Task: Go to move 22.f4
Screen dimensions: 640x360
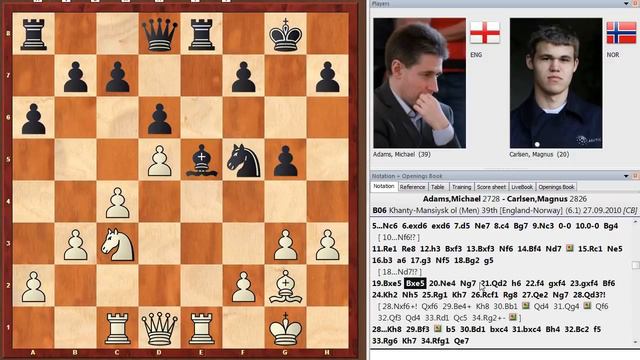Action: [535, 283]
